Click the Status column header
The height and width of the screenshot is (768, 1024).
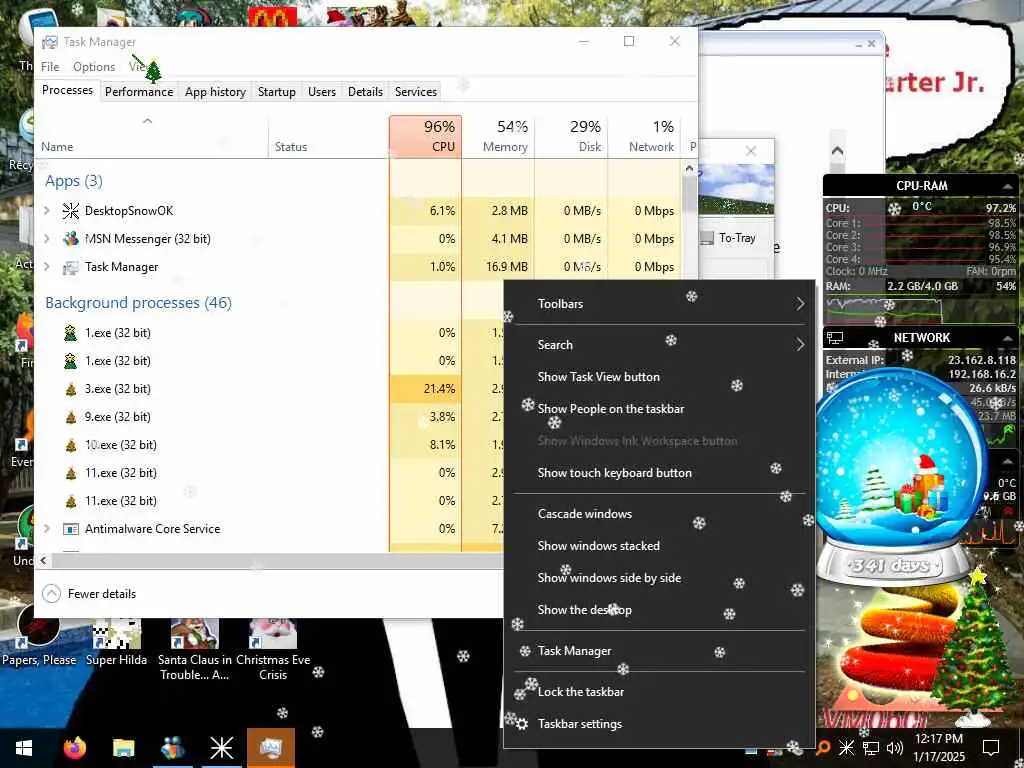tap(328, 136)
